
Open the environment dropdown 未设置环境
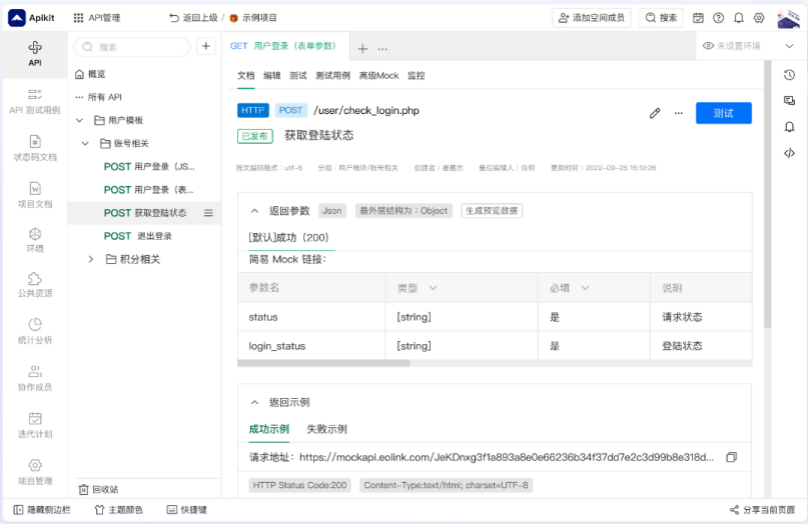click(747, 46)
